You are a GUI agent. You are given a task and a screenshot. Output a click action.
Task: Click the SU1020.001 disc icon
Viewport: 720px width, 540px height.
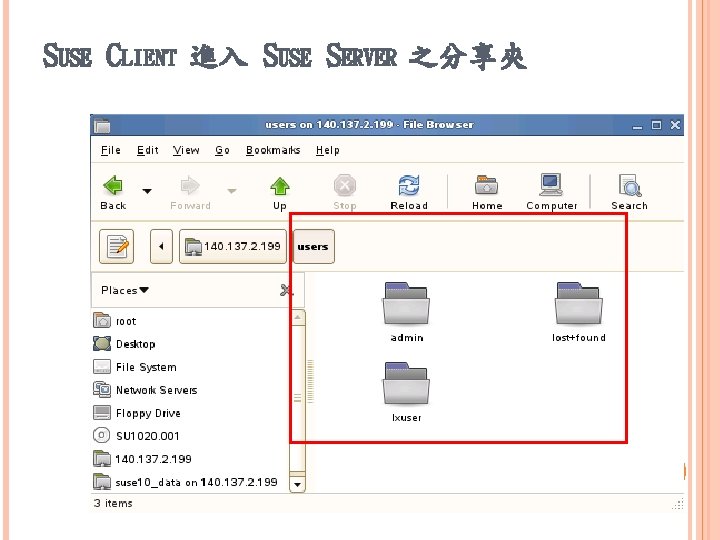click(x=101, y=435)
